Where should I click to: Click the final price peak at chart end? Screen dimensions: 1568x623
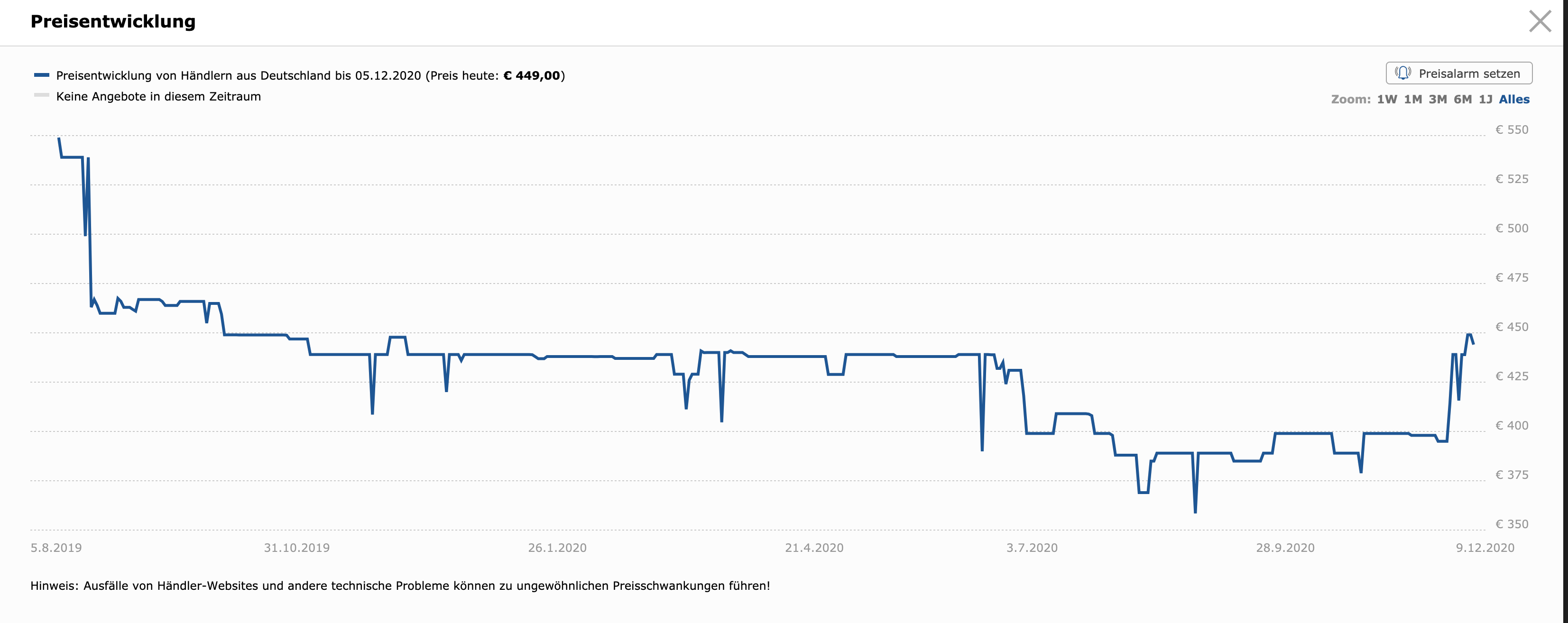click(1469, 335)
